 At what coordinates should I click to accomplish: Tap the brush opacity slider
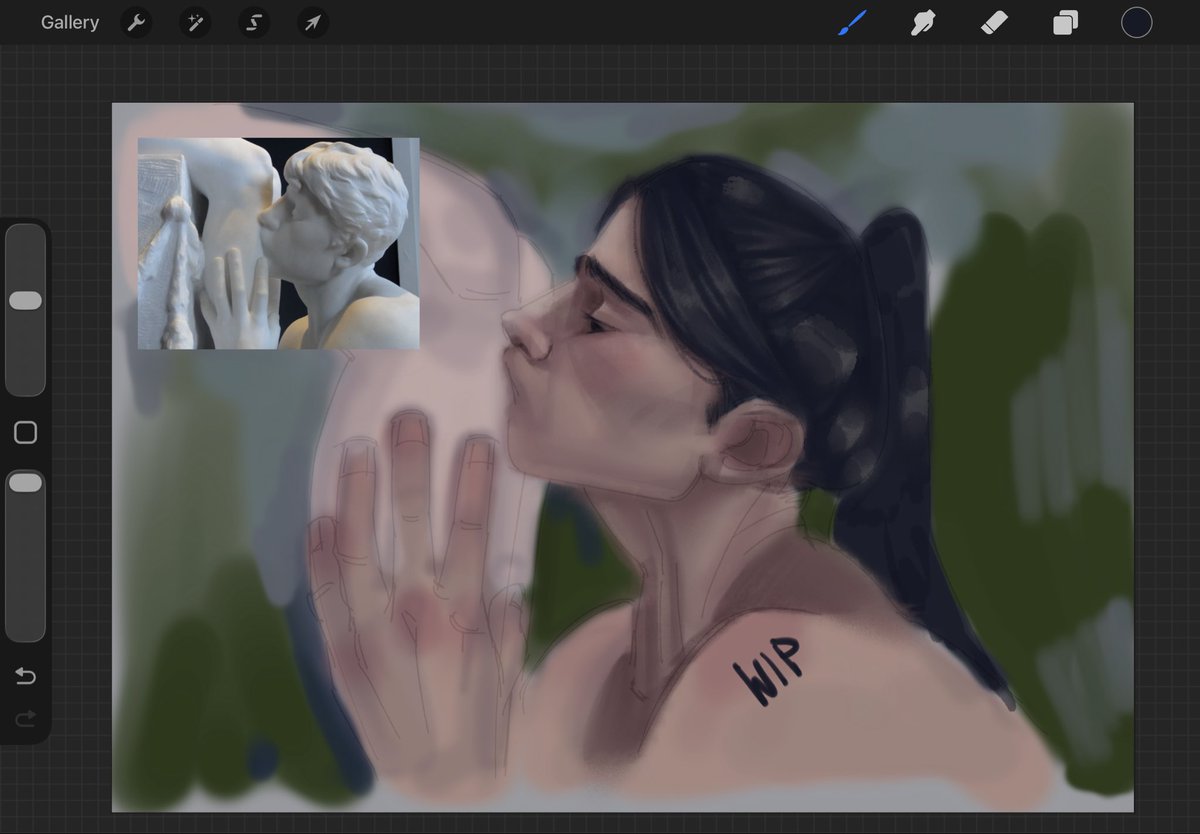click(25, 555)
